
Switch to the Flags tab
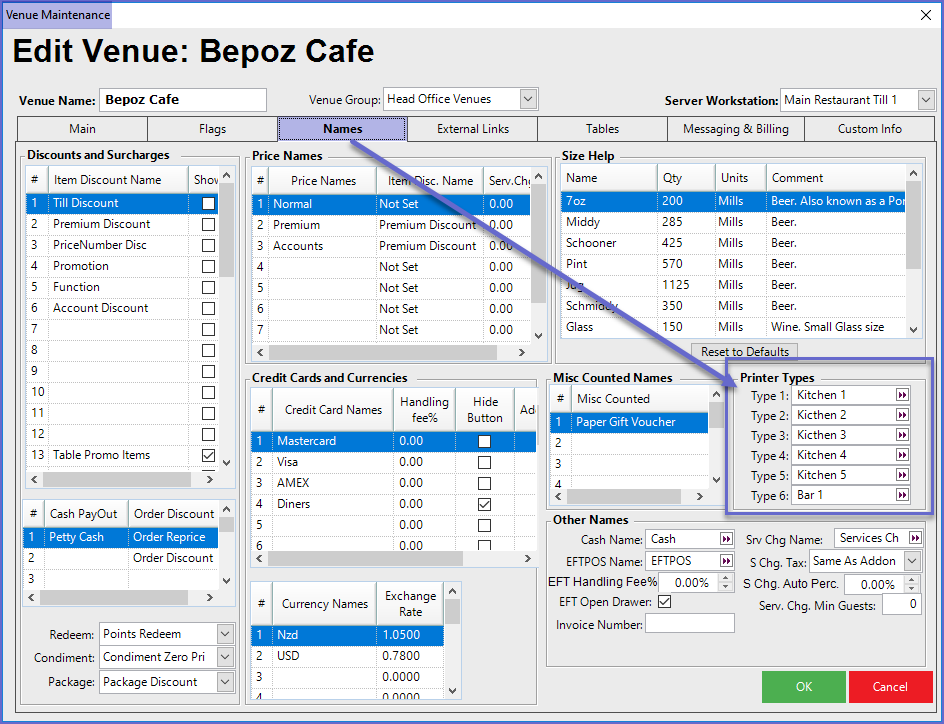point(212,129)
